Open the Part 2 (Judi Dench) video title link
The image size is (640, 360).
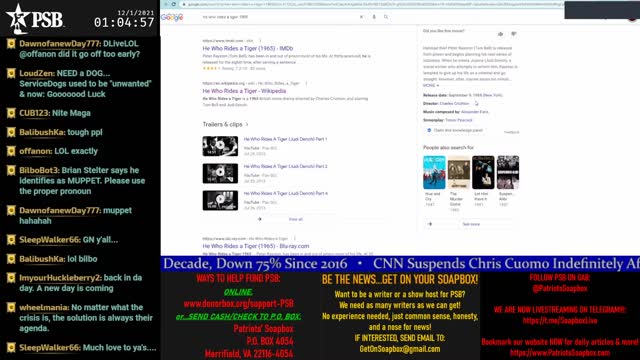pos(285,167)
